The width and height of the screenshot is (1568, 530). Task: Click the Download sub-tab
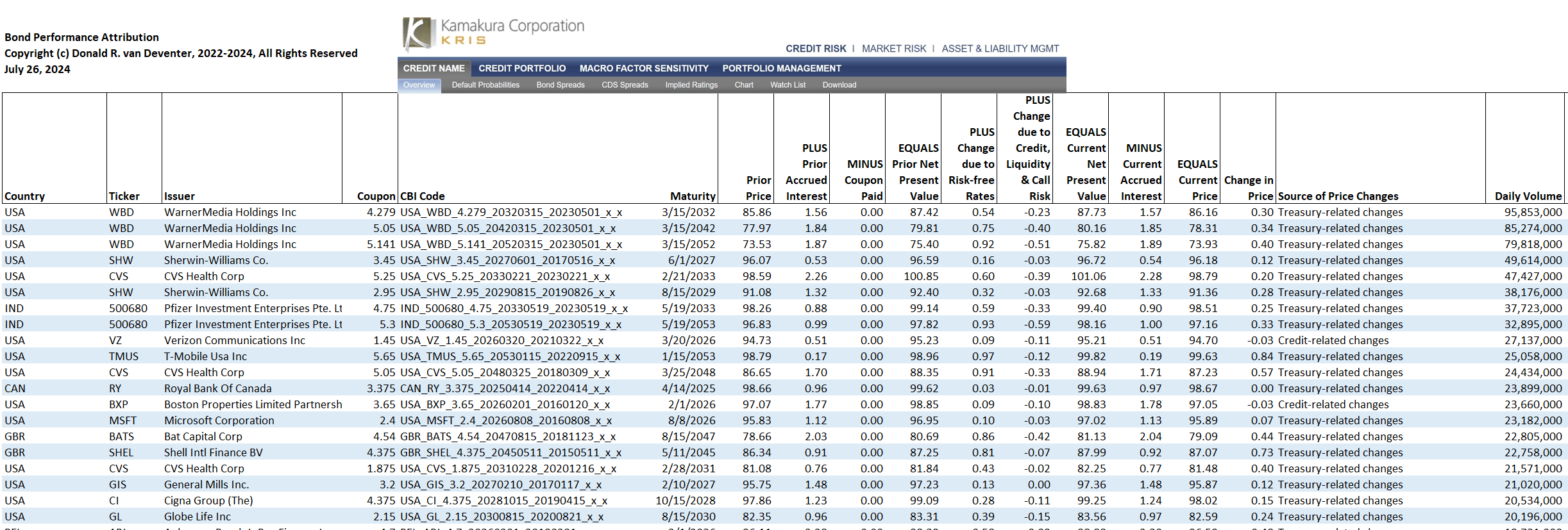tap(839, 85)
